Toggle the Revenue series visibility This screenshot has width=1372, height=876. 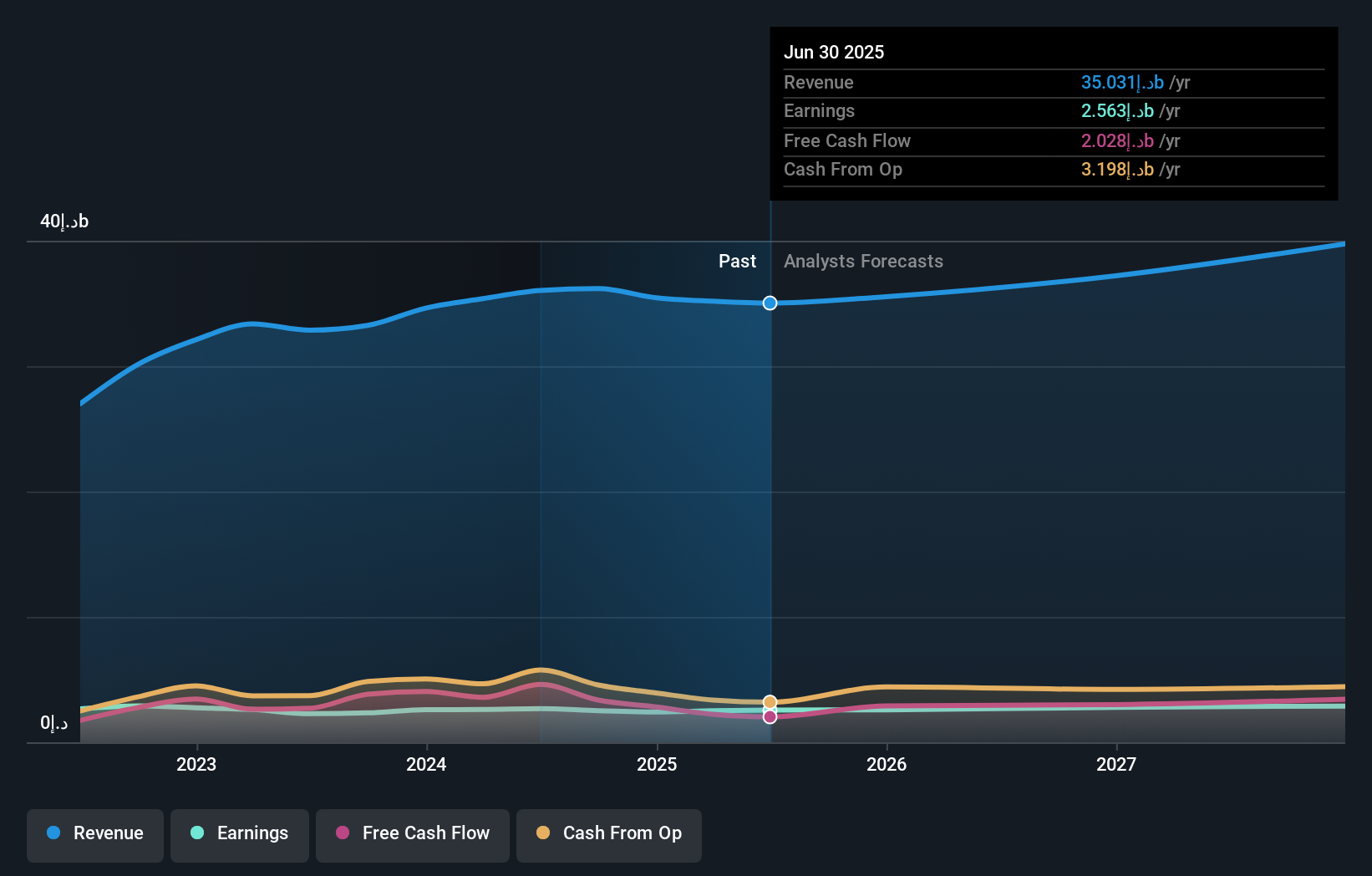click(94, 835)
